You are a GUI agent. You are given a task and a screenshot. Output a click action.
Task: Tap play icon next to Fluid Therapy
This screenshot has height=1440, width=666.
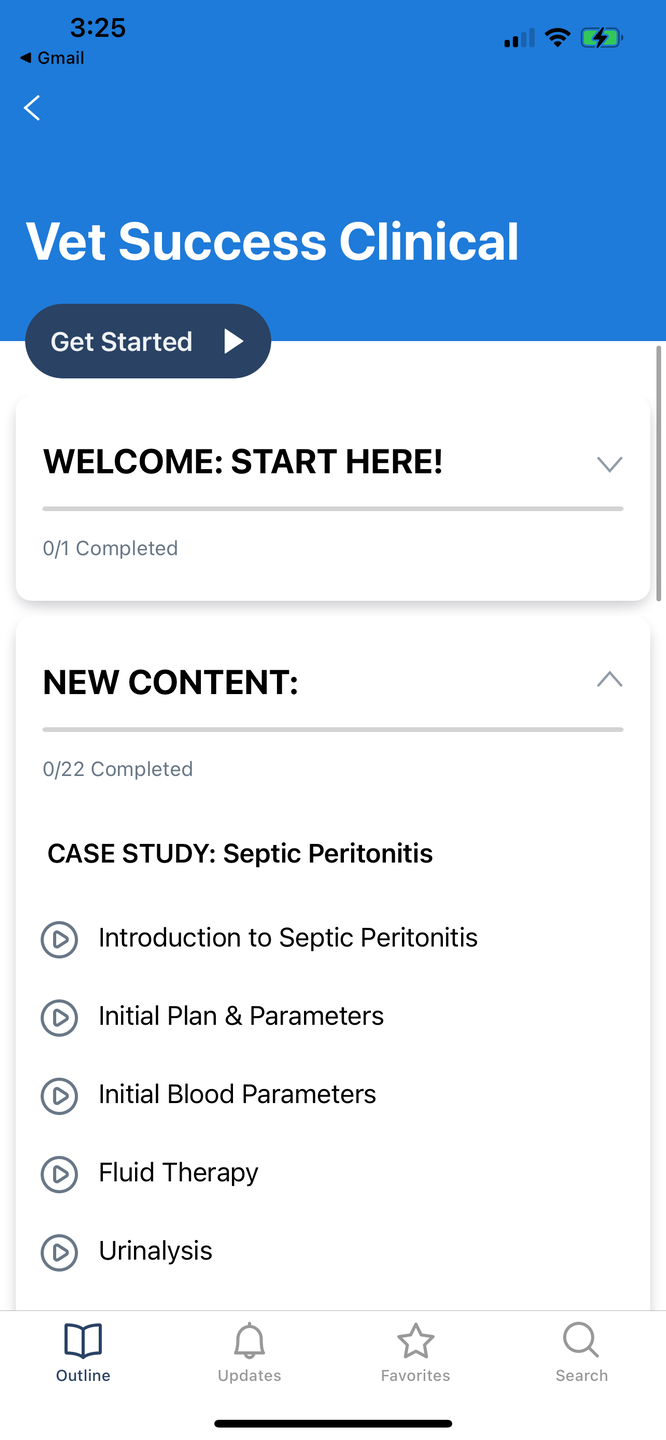(59, 1173)
